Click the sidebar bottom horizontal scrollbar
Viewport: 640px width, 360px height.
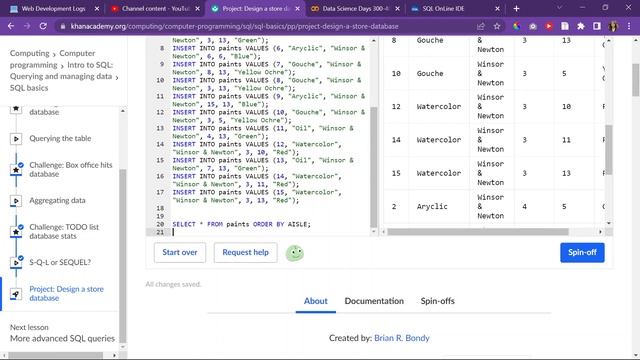click(56, 356)
